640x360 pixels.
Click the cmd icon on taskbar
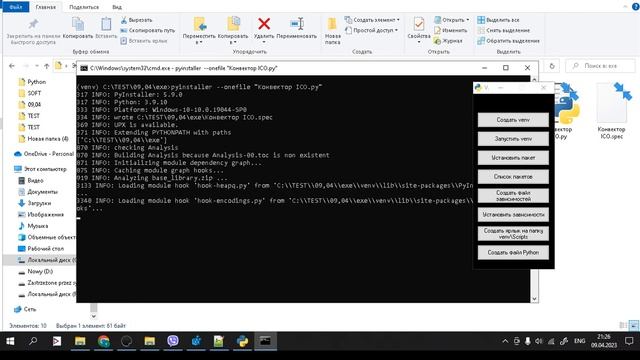[x=265, y=341]
